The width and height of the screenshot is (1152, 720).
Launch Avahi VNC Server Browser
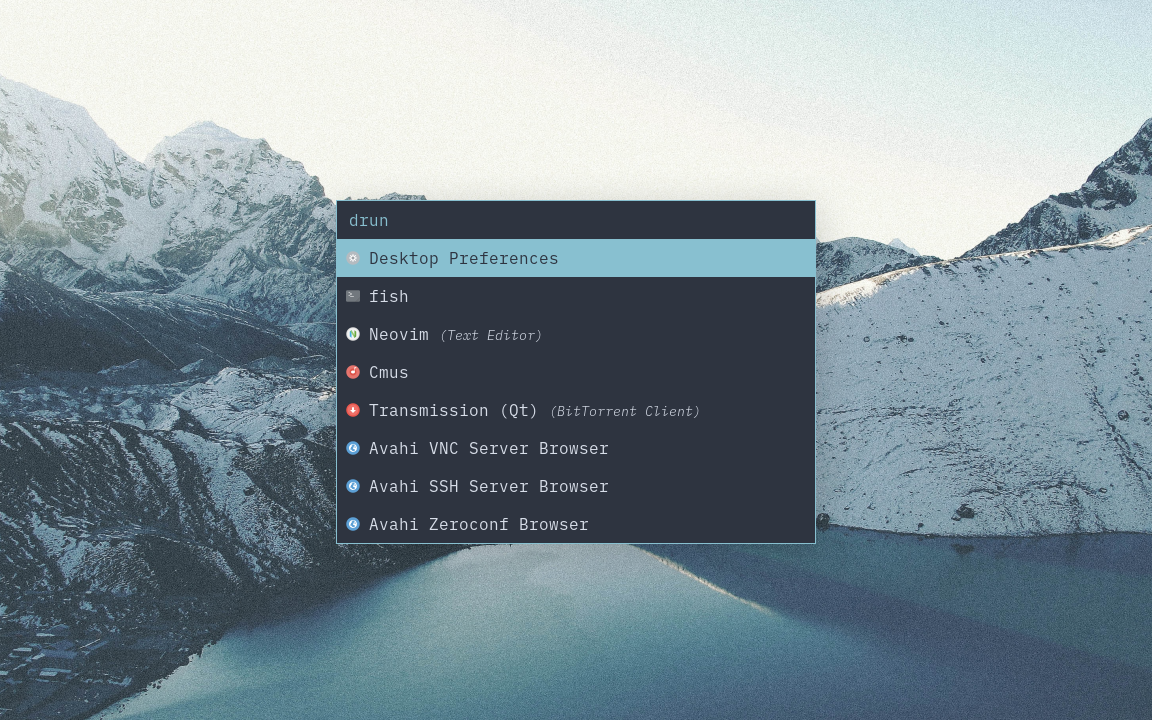[x=489, y=448]
